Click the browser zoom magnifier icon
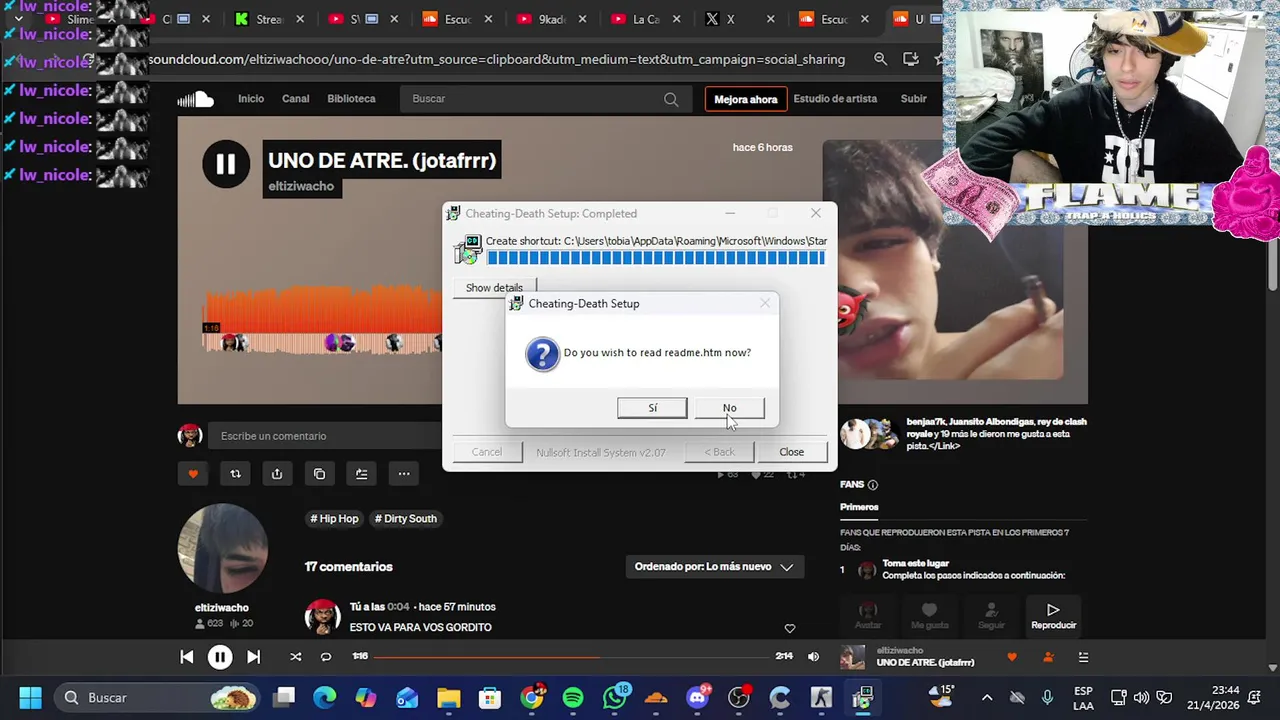Viewport: 1280px width, 720px height. tap(880, 59)
